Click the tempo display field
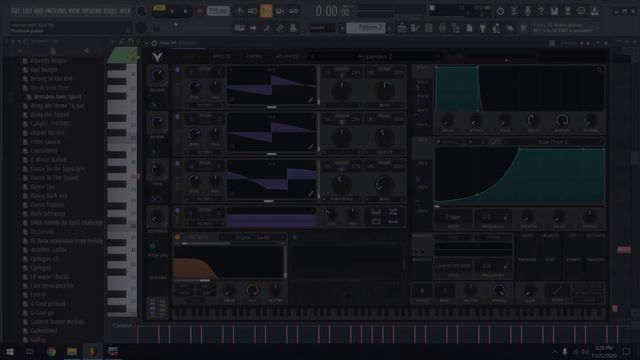Screen dimensions: 640x360 coord(218,11)
